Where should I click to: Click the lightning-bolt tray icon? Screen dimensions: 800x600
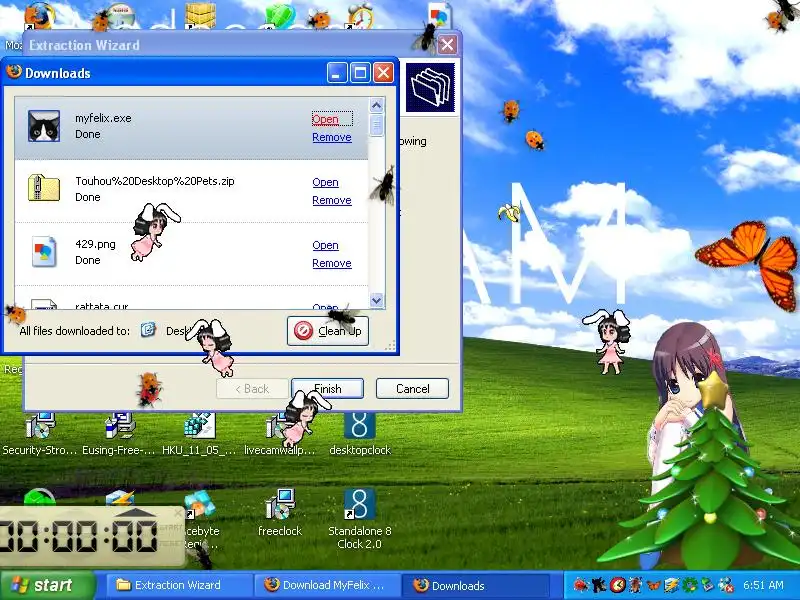[x=672, y=585]
